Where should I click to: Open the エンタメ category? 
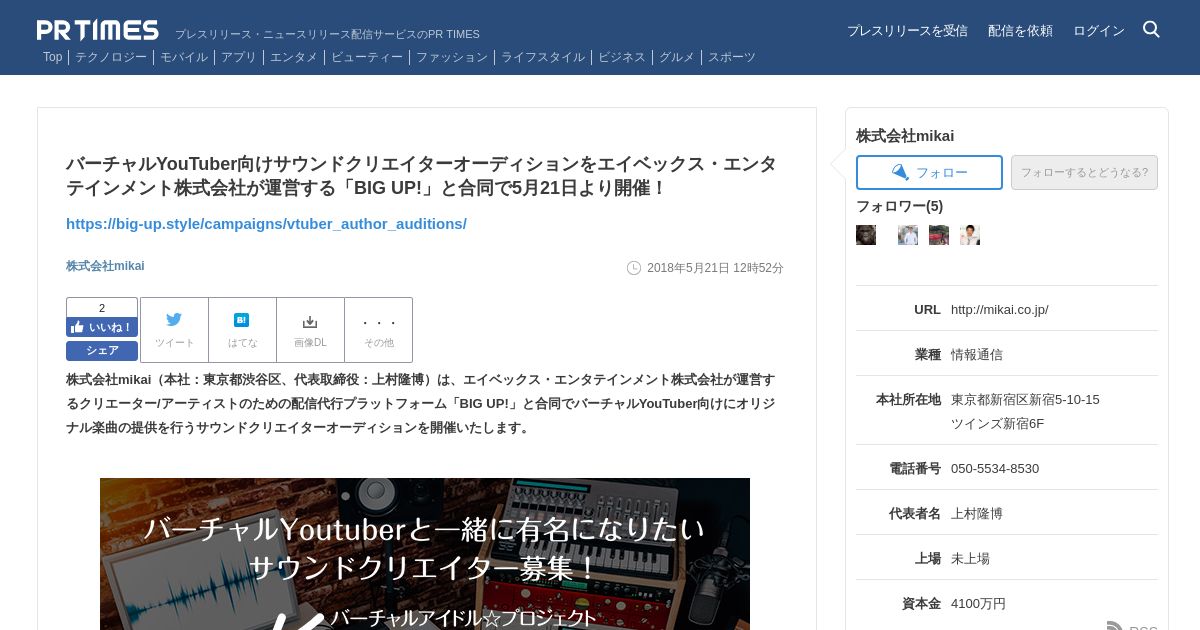click(x=294, y=57)
